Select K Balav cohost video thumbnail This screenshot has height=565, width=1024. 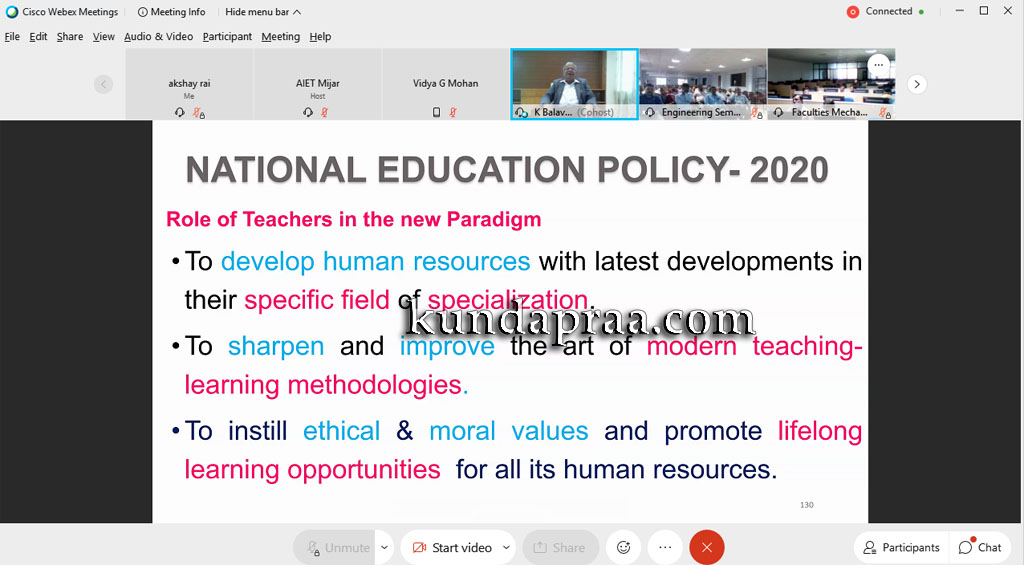click(574, 84)
